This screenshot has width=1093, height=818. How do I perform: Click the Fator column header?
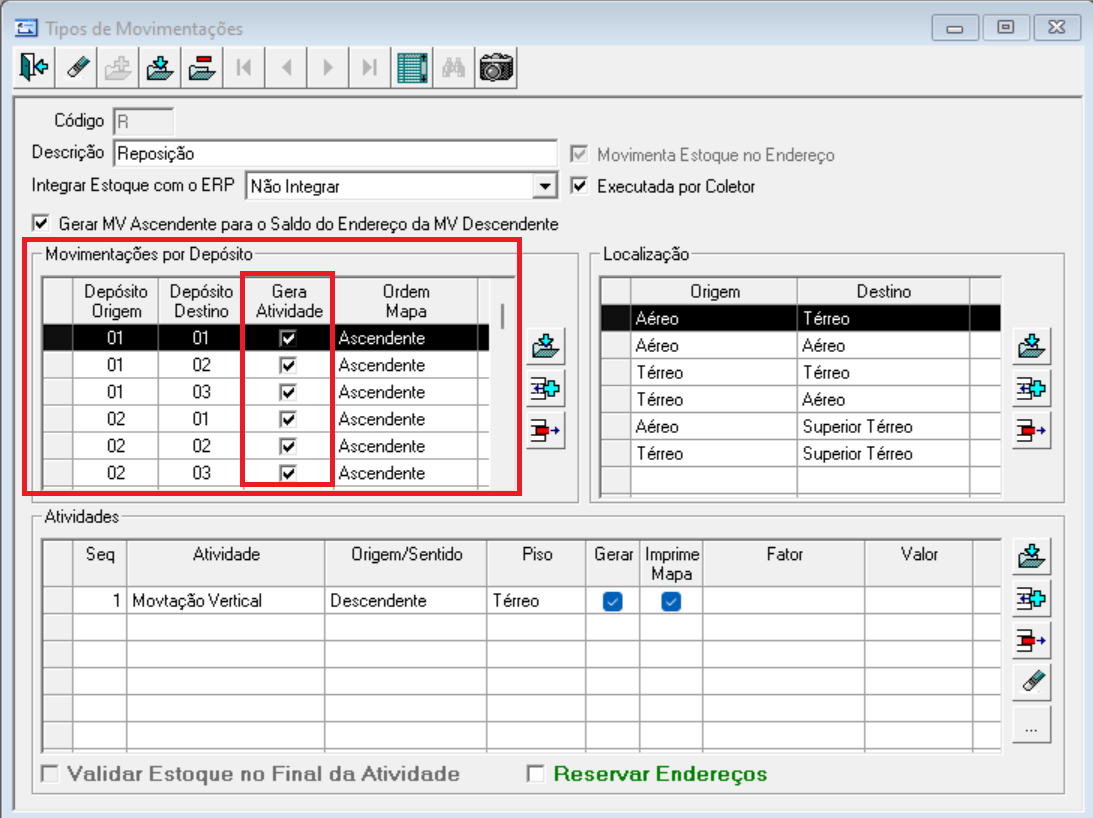click(784, 563)
